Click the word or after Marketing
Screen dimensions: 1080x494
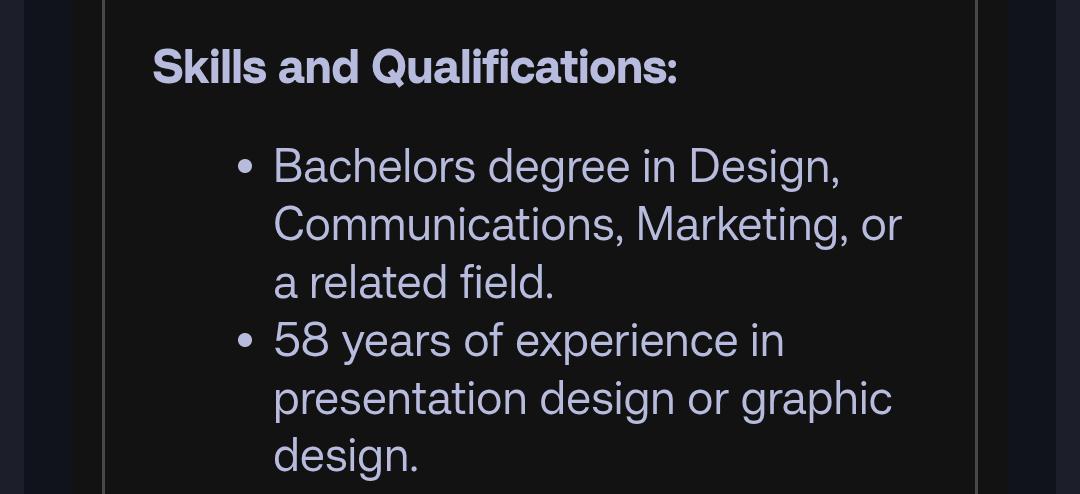tap(881, 226)
